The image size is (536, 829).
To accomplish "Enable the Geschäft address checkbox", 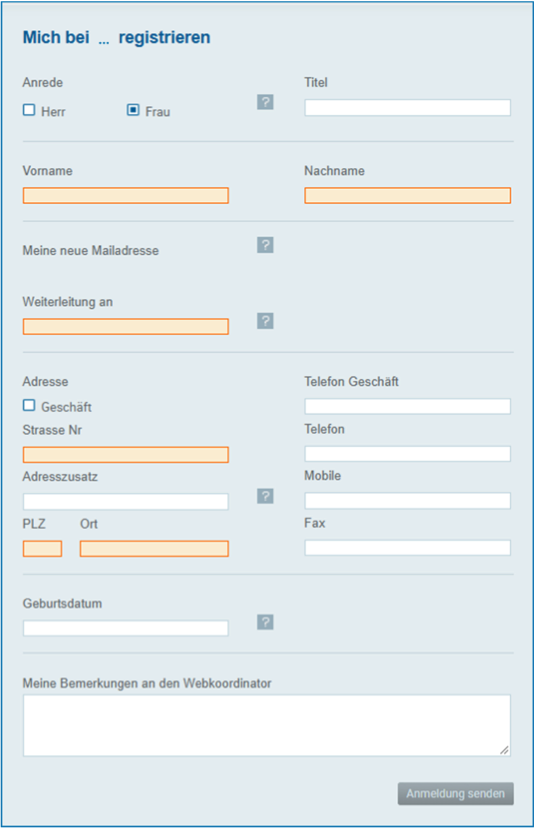I will click(29, 406).
